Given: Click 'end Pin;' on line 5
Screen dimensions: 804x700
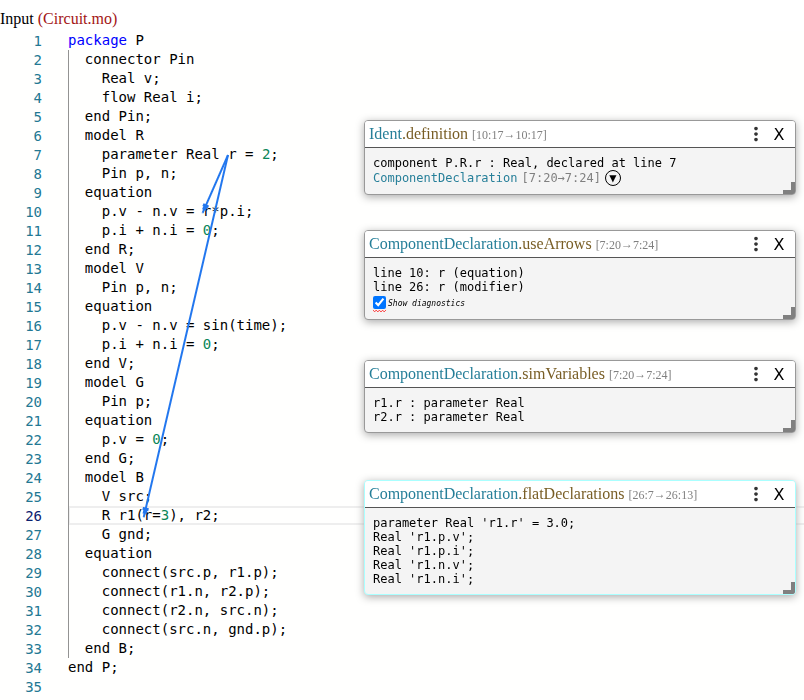Looking at the screenshot, I should [x=118, y=116].
